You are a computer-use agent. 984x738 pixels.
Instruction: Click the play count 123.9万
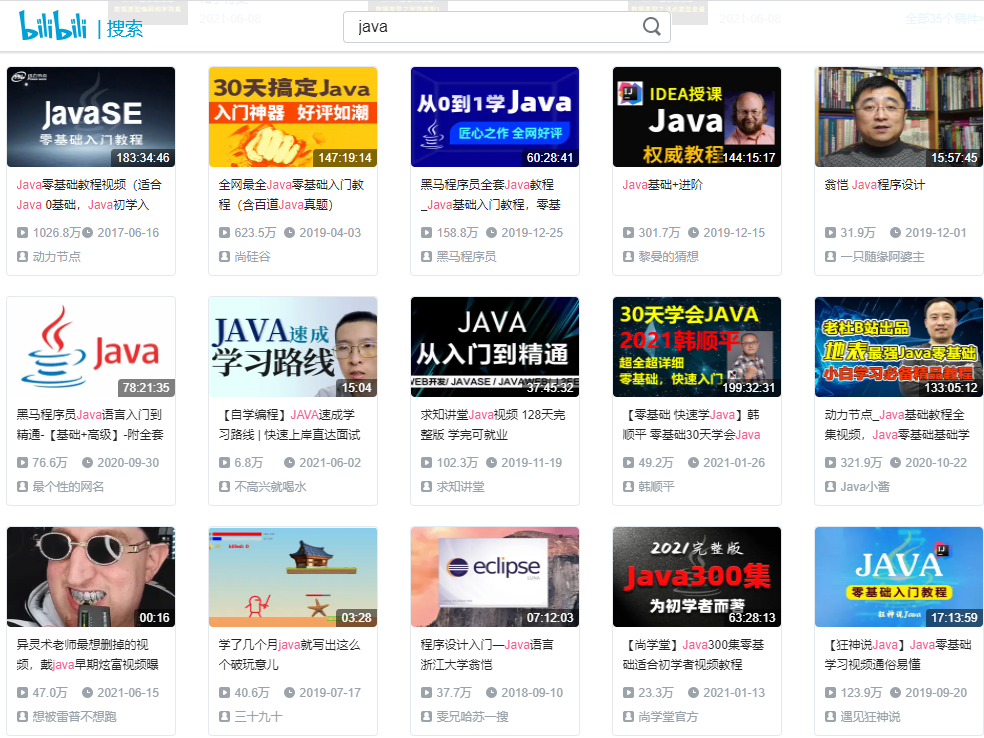point(862,693)
